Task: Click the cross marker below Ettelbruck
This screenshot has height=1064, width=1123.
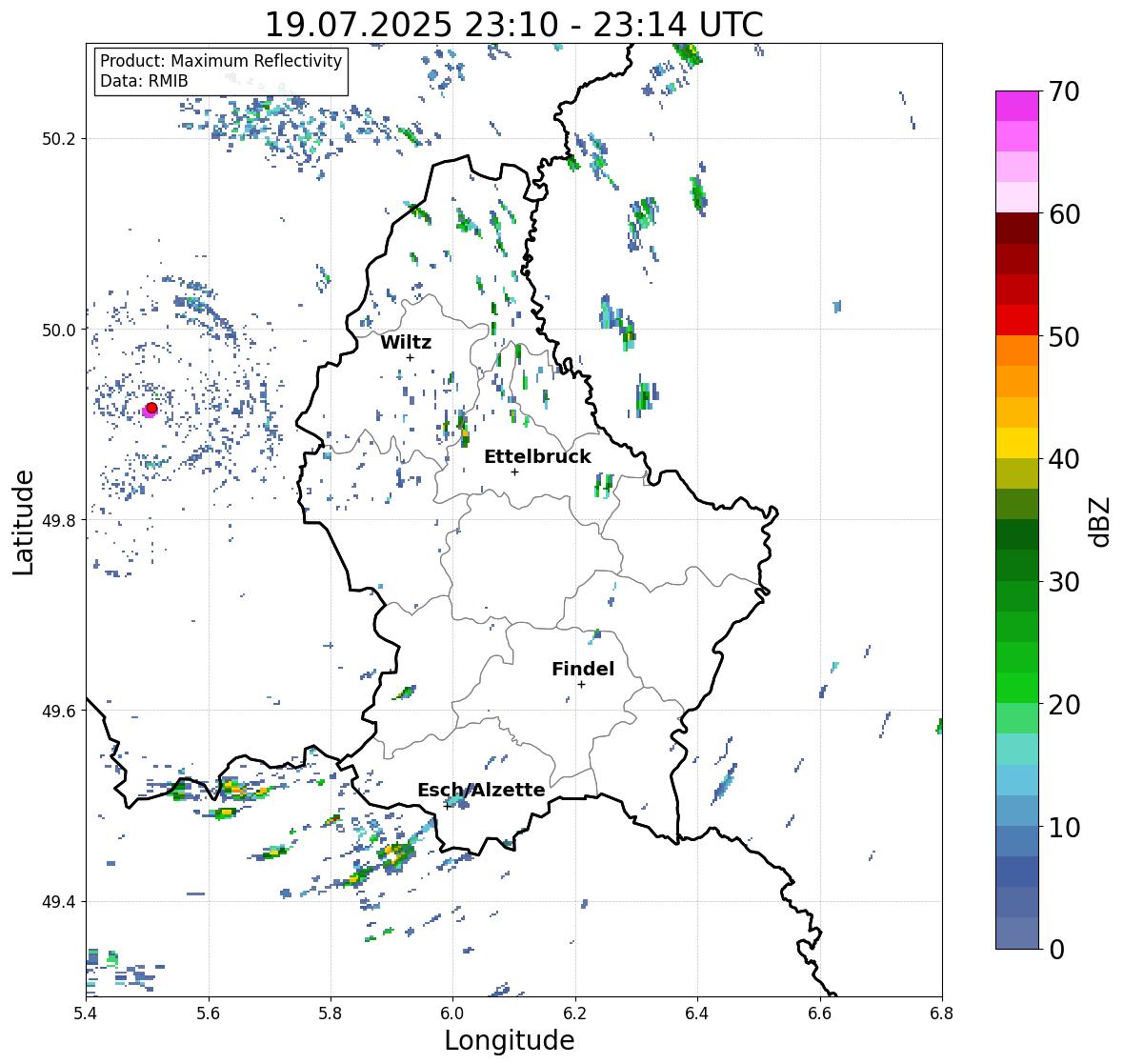Action: click(514, 472)
